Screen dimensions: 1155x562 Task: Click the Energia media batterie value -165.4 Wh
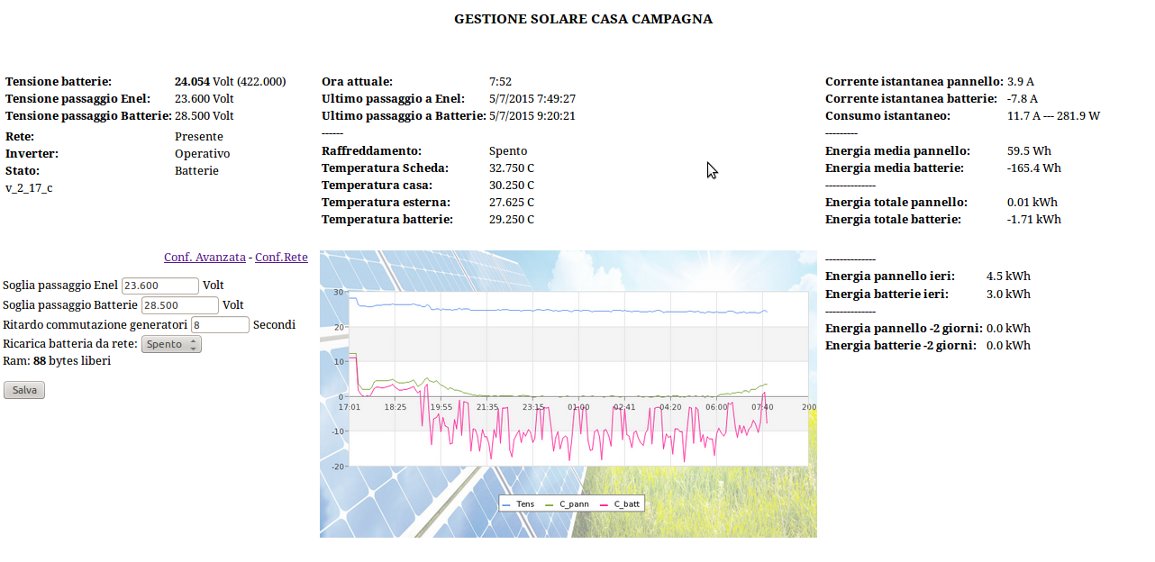pos(1034,168)
